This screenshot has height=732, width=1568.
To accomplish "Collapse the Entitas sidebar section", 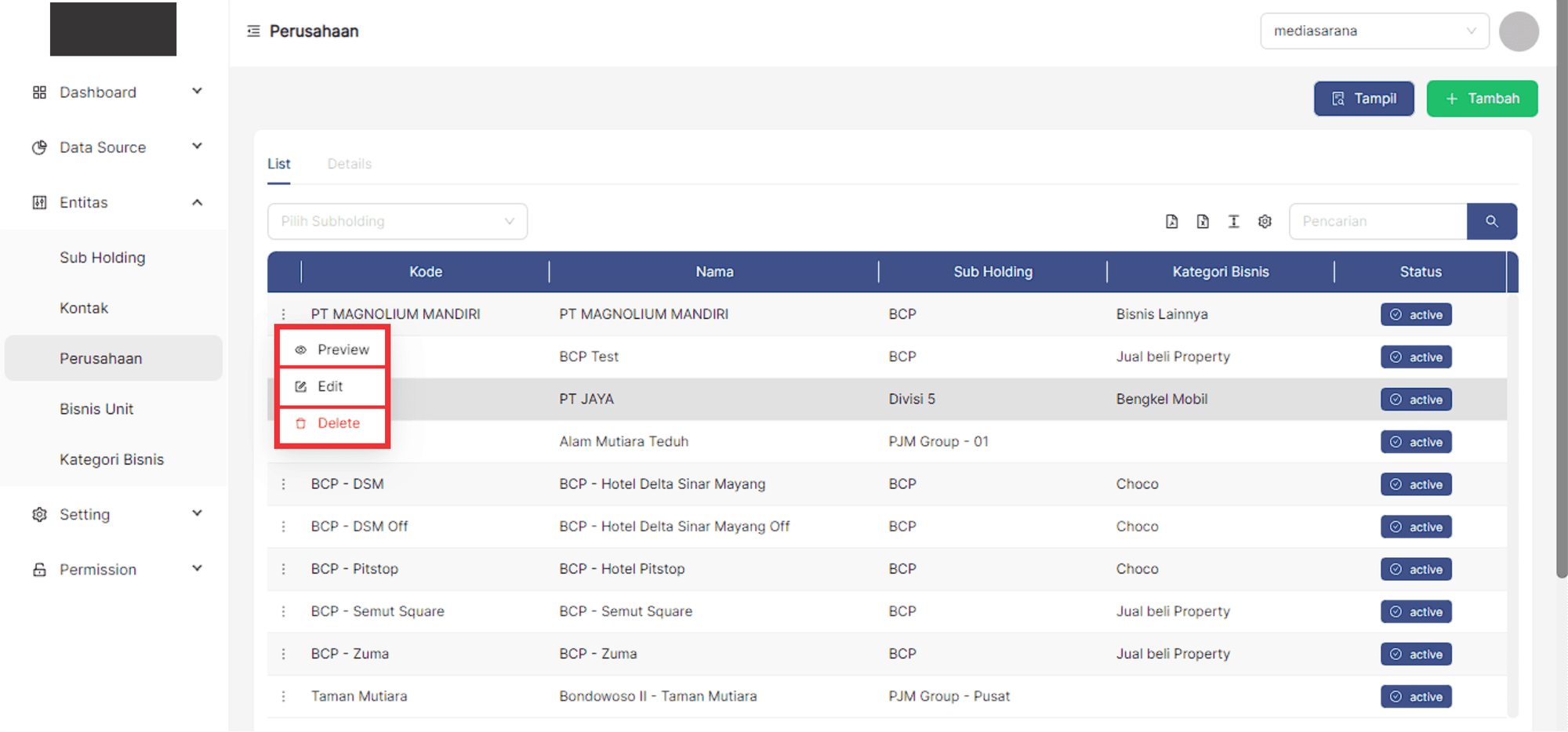I will click(197, 203).
